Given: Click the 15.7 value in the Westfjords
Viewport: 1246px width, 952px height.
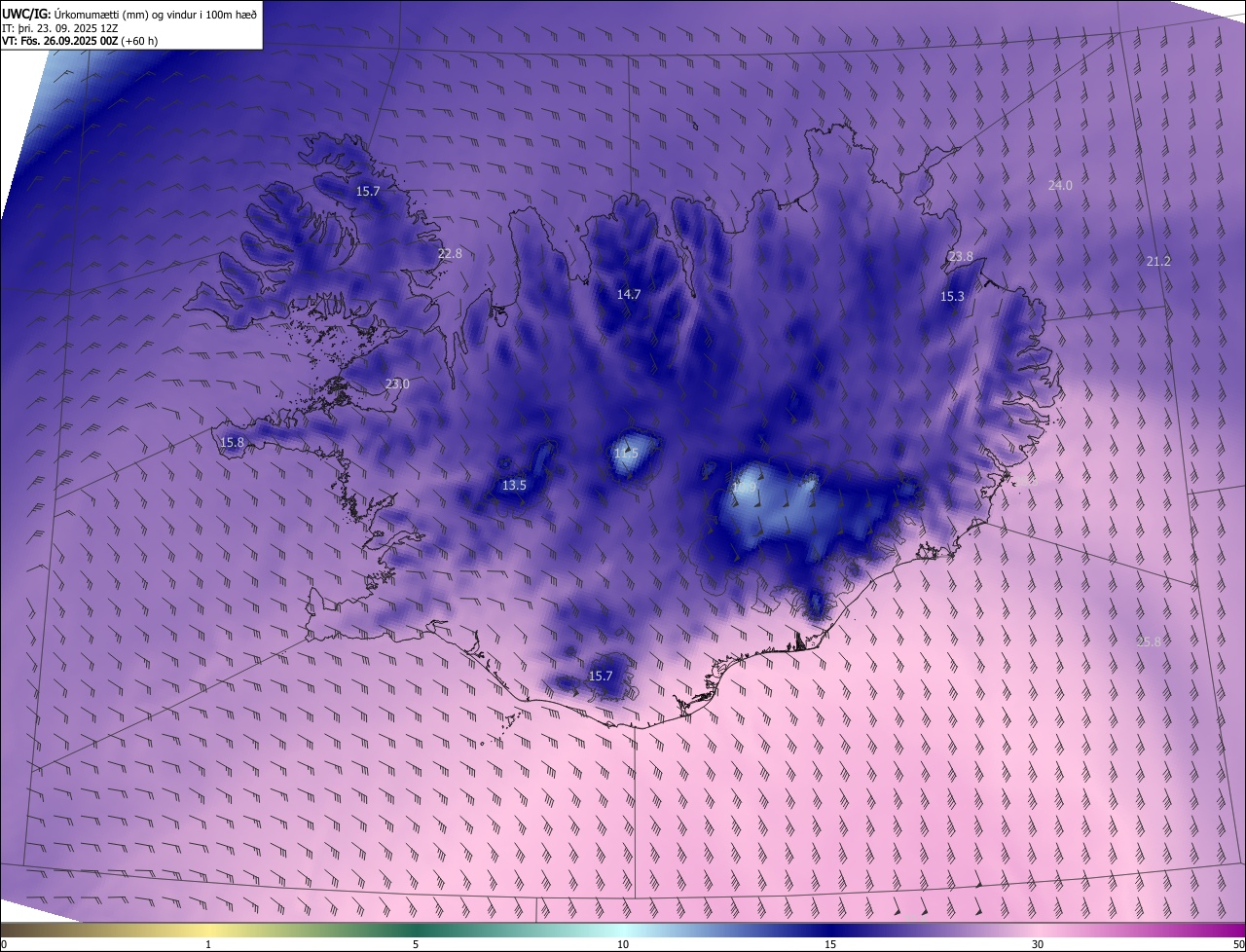Looking at the screenshot, I should tap(367, 191).
